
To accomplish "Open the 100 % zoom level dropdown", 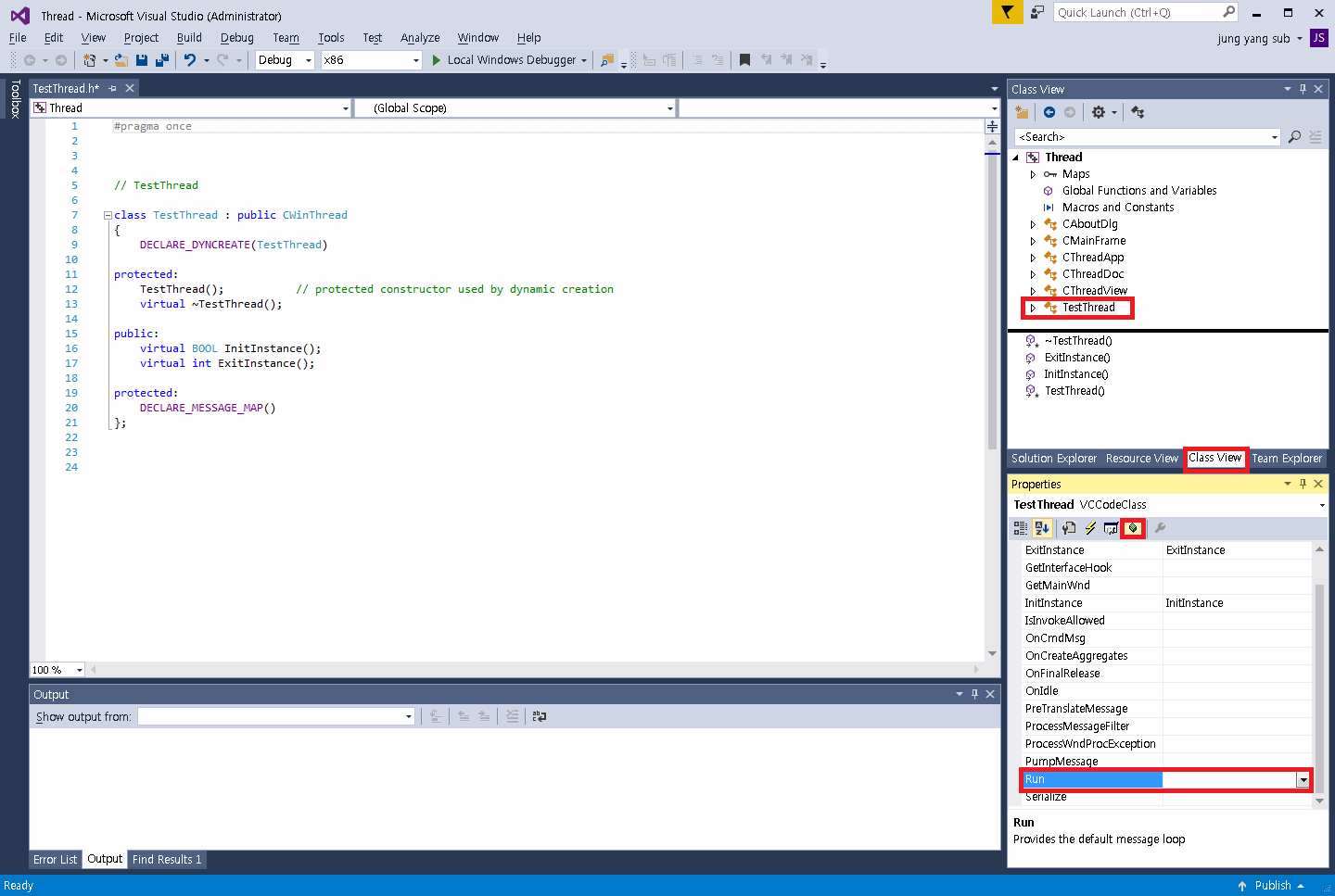I will 80,670.
